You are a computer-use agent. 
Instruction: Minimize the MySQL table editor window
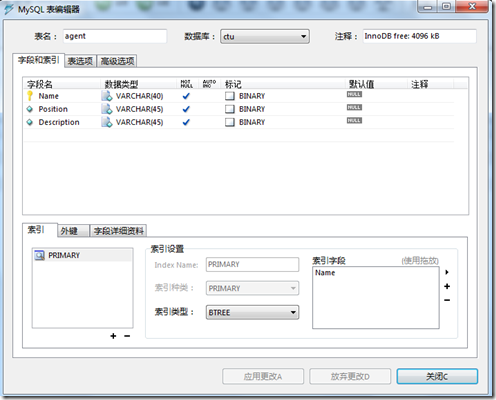click(428, 6)
